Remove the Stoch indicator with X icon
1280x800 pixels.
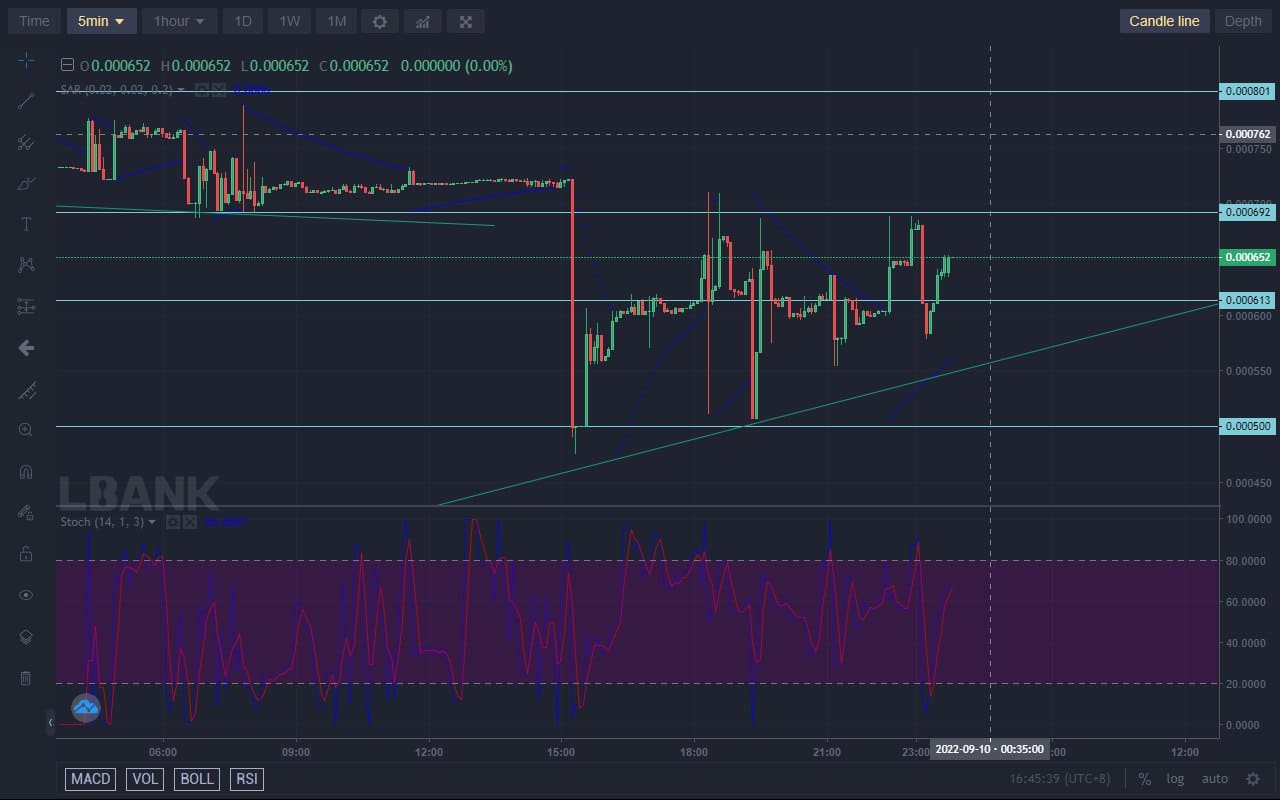tap(188, 522)
